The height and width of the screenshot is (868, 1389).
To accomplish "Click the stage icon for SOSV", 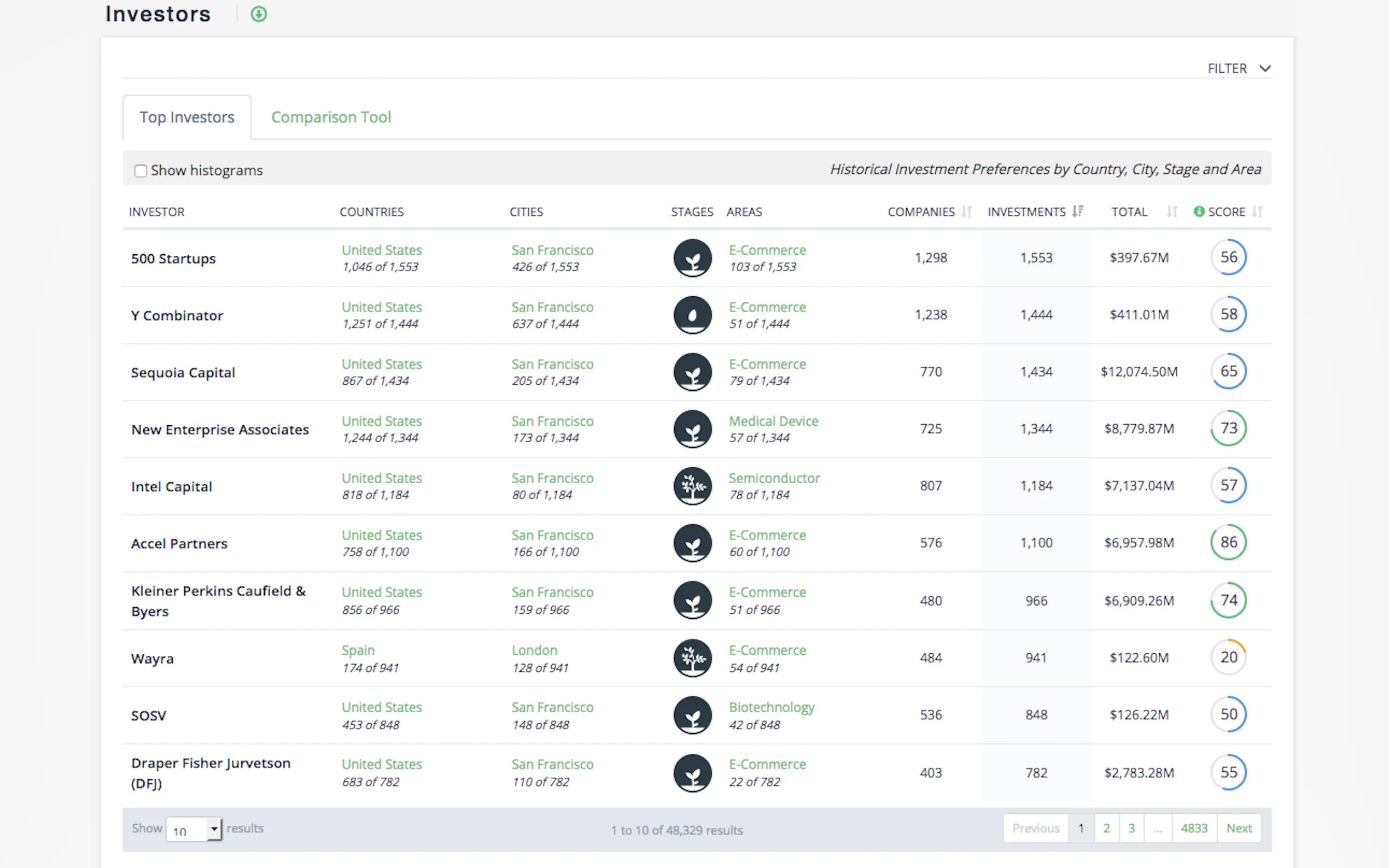I will 692,715.
